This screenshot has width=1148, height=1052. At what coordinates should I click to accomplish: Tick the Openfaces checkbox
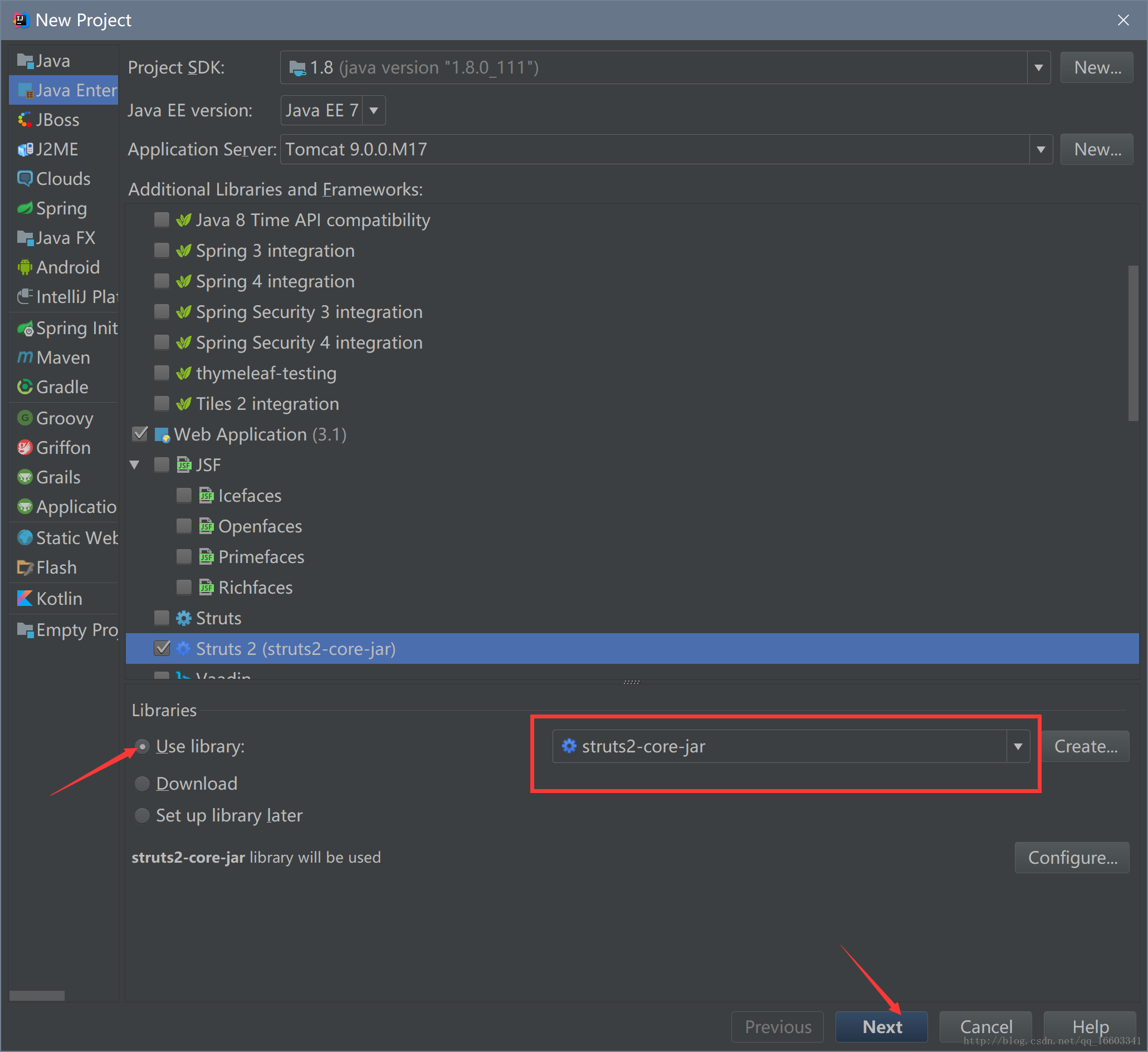(184, 527)
